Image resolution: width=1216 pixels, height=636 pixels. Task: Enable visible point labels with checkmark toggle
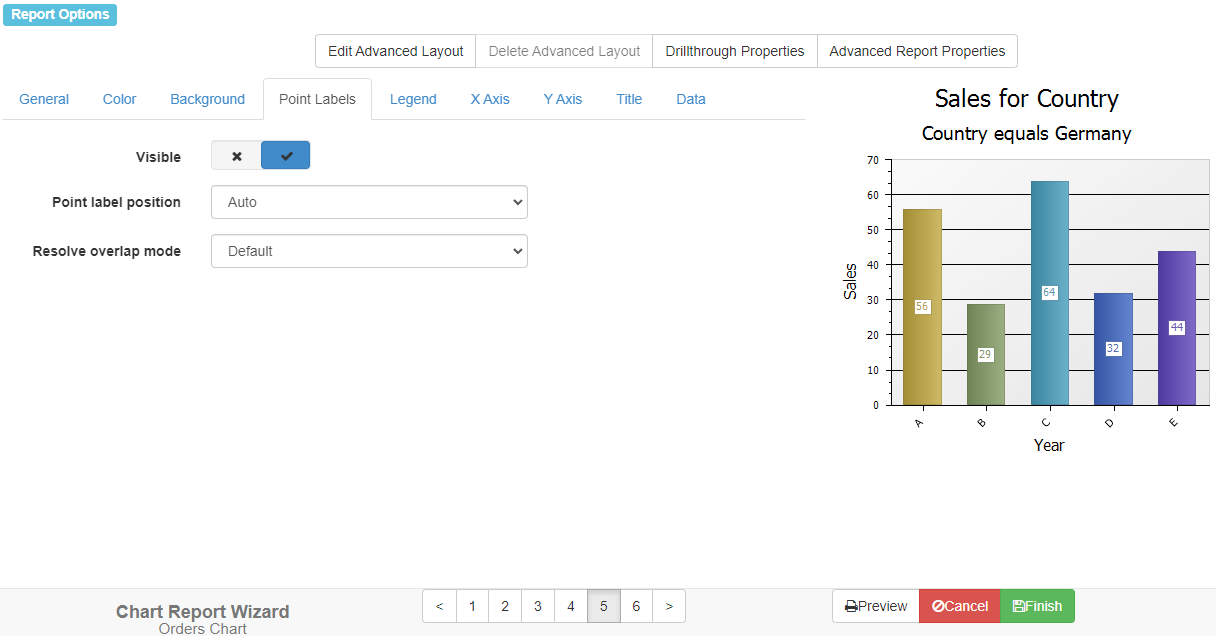(286, 156)
